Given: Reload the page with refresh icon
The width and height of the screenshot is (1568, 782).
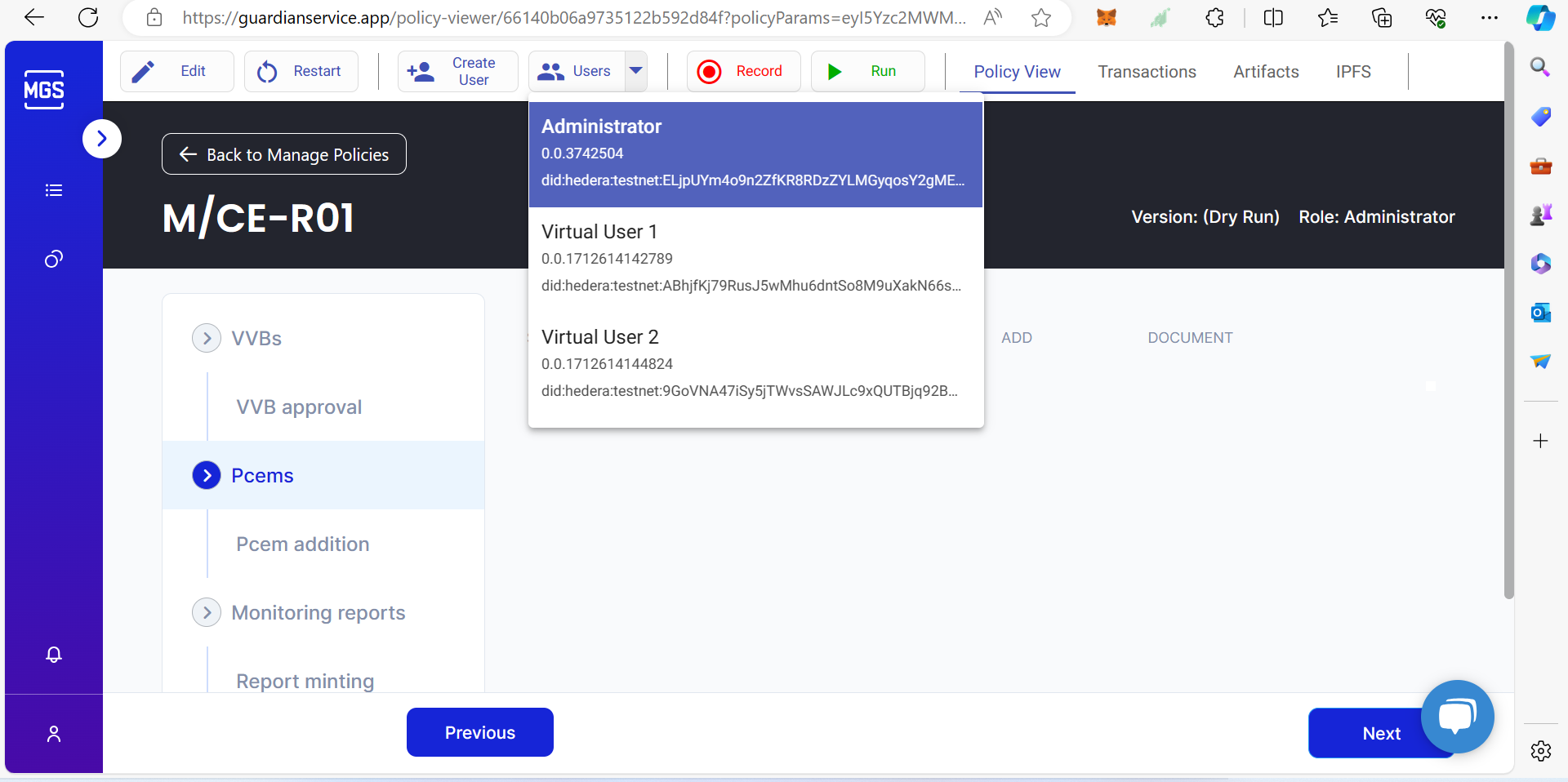Looking at the screenshot, I should tap(88, 17).
